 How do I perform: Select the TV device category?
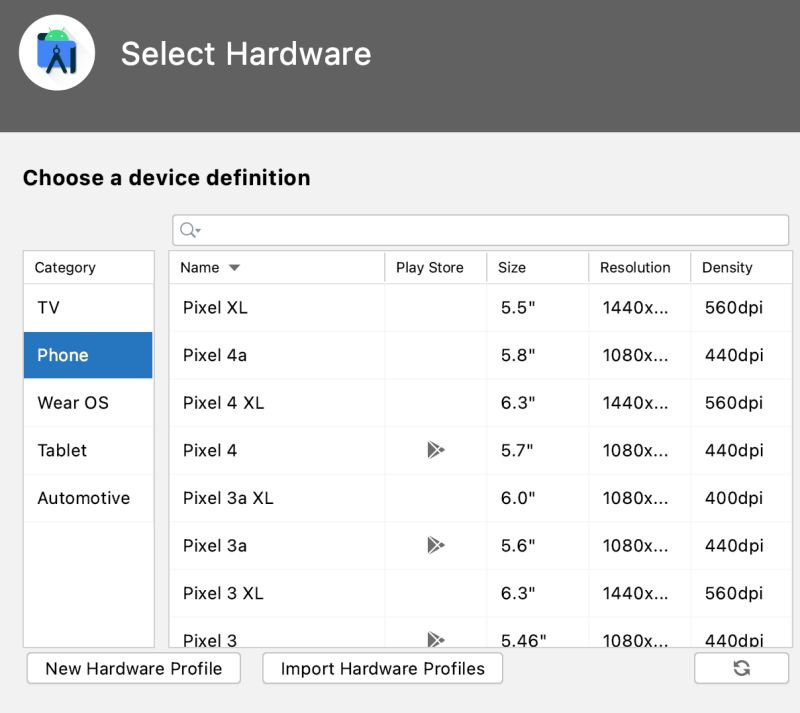pos(87,307)
